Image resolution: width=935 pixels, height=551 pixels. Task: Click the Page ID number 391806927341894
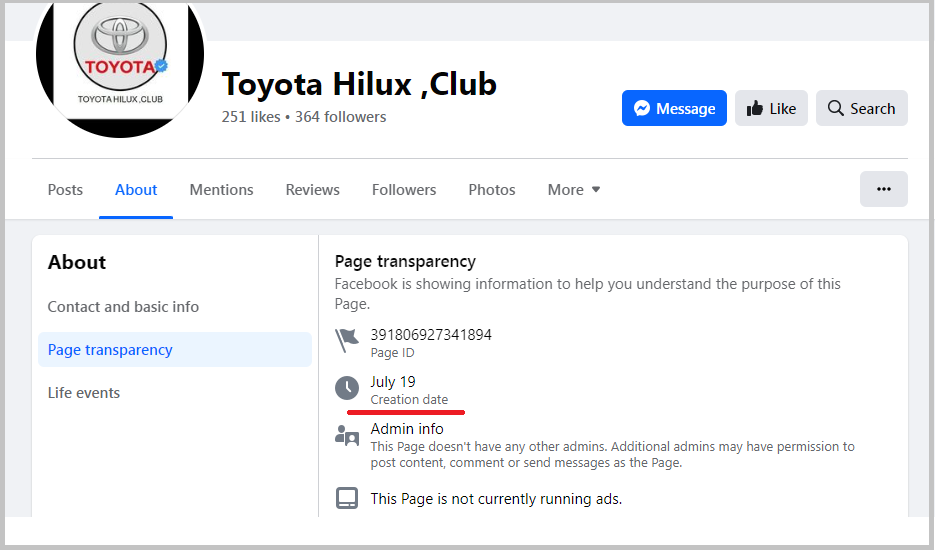(431, 335)
